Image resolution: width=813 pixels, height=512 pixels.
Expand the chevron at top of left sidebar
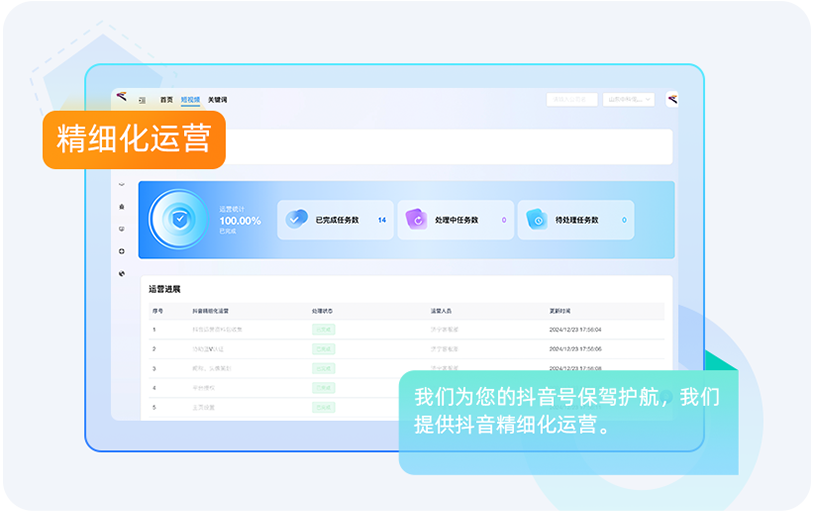[x=122, y=184]
